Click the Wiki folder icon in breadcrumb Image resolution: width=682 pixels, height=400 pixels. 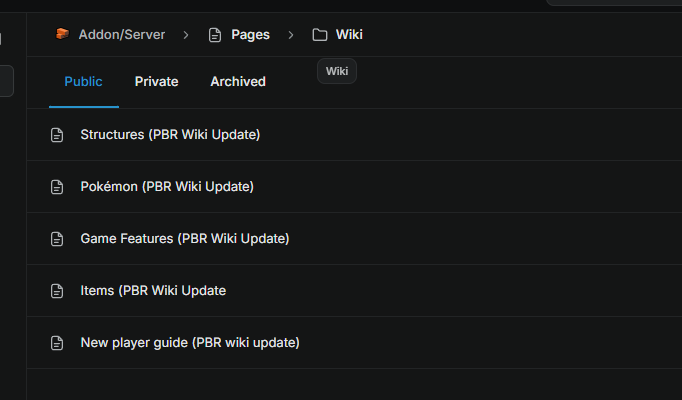(x=320, y=35)
